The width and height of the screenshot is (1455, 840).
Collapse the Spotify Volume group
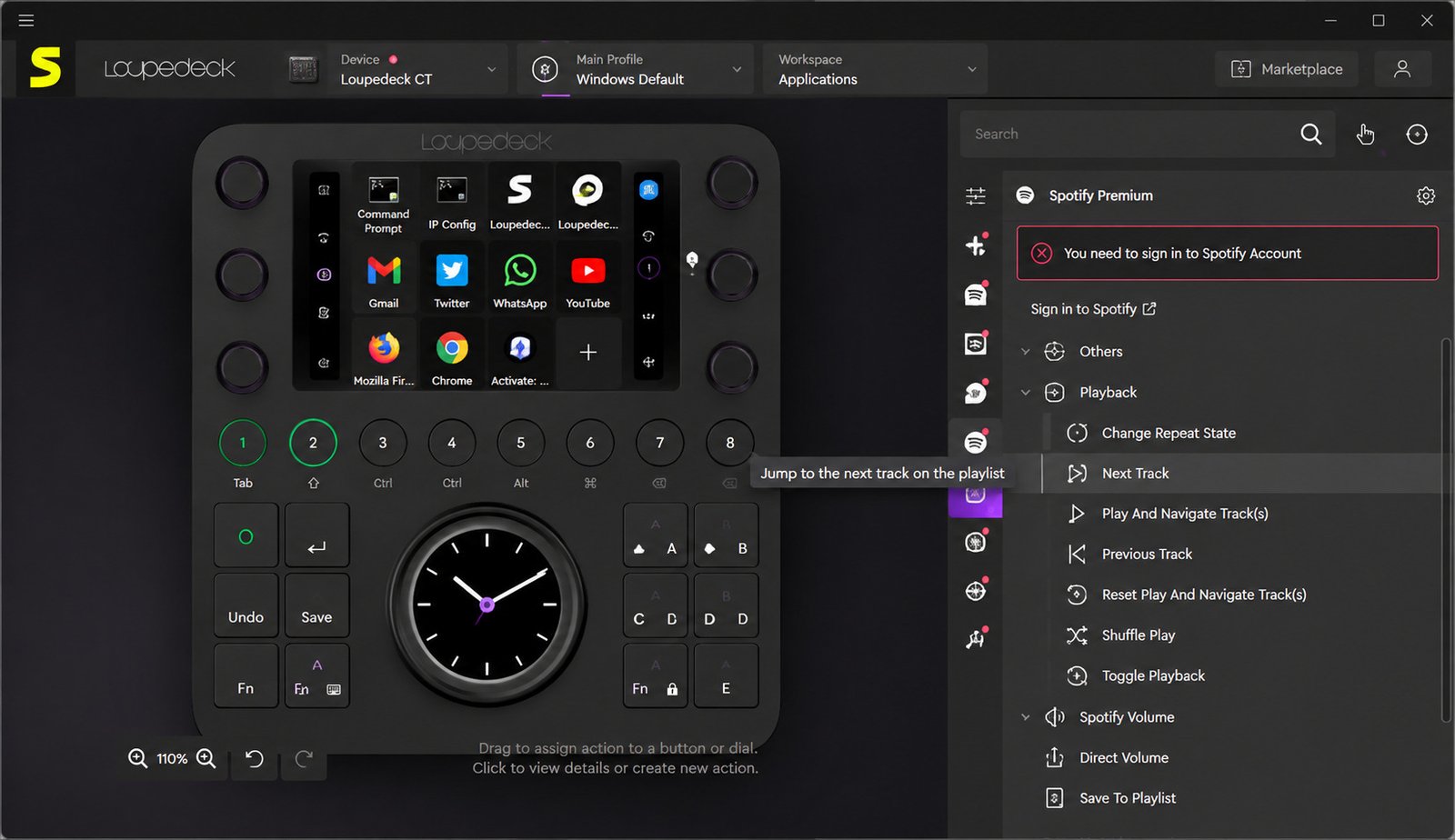tap(1026, 717)
